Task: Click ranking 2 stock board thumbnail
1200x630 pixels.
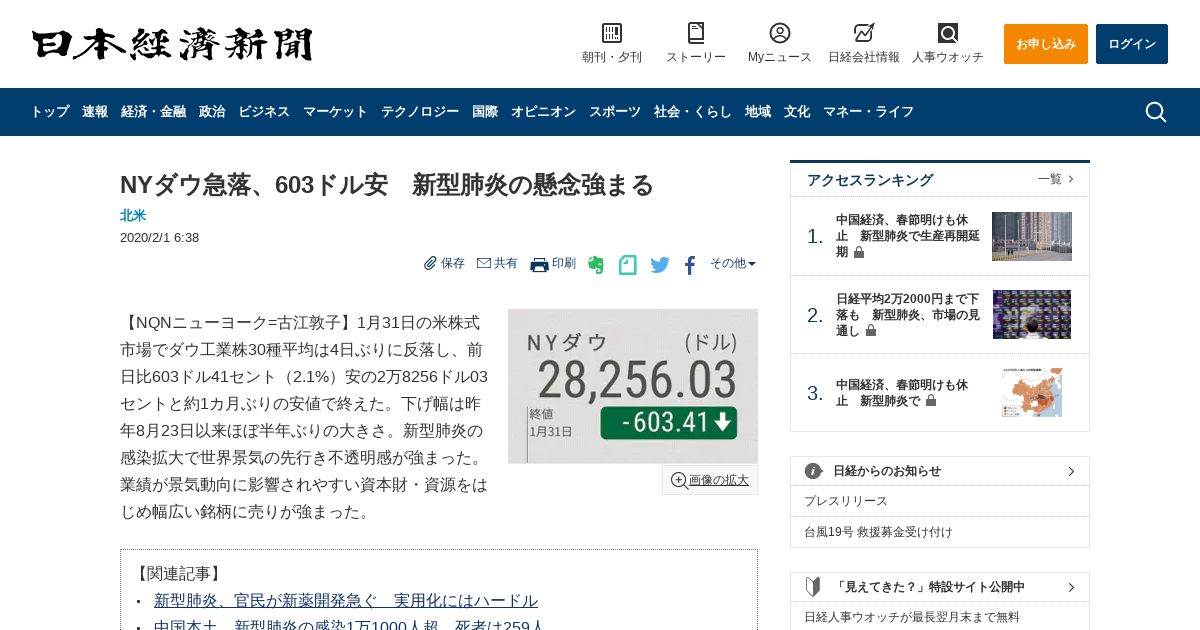Action: pyautogui.click(x=1032, y=314)
